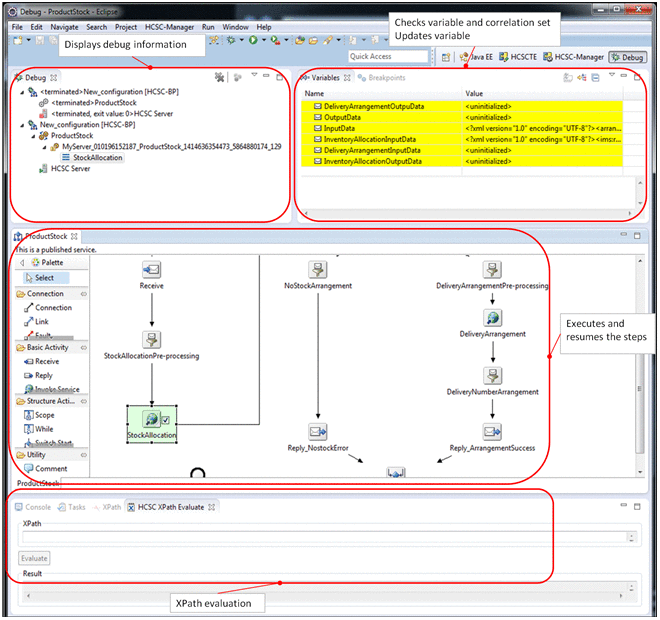Open the Console tab
The image size is (660, 620).
coord(37,507)
